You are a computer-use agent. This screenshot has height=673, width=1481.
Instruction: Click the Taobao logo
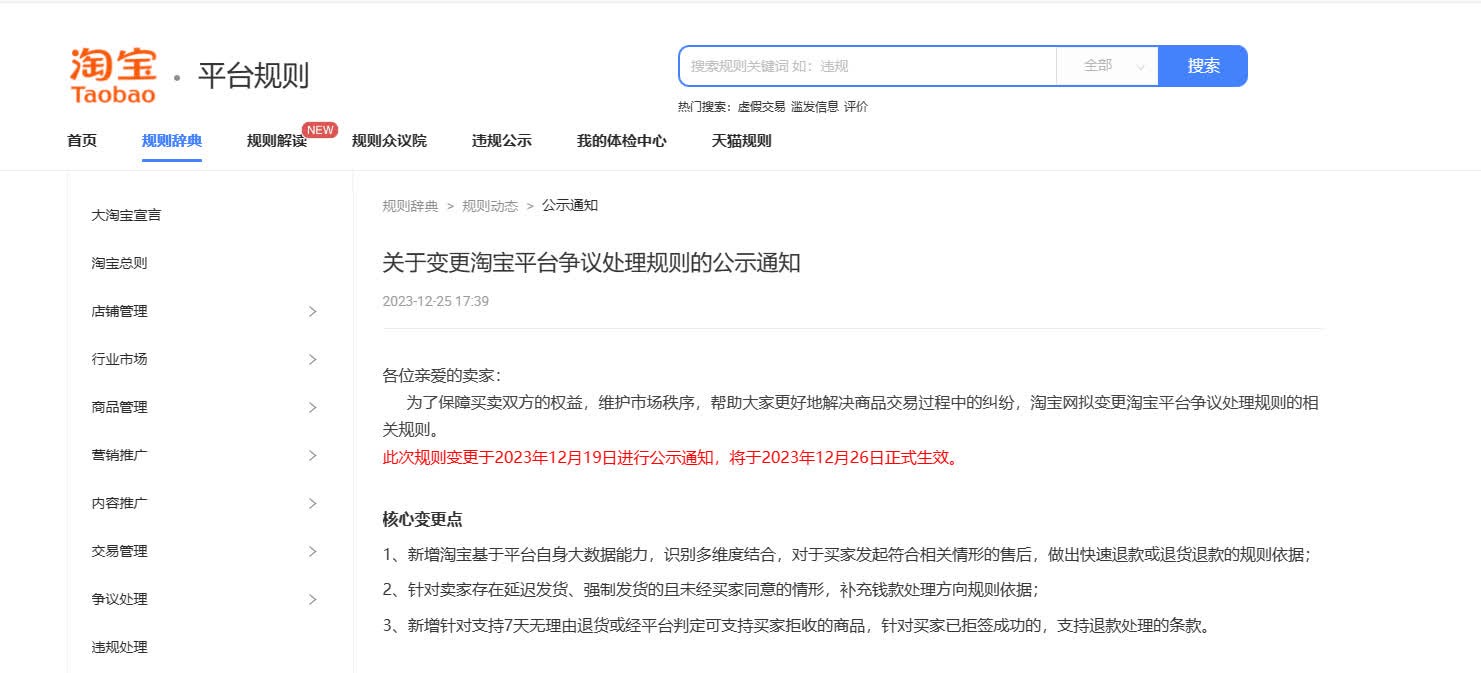113,75
